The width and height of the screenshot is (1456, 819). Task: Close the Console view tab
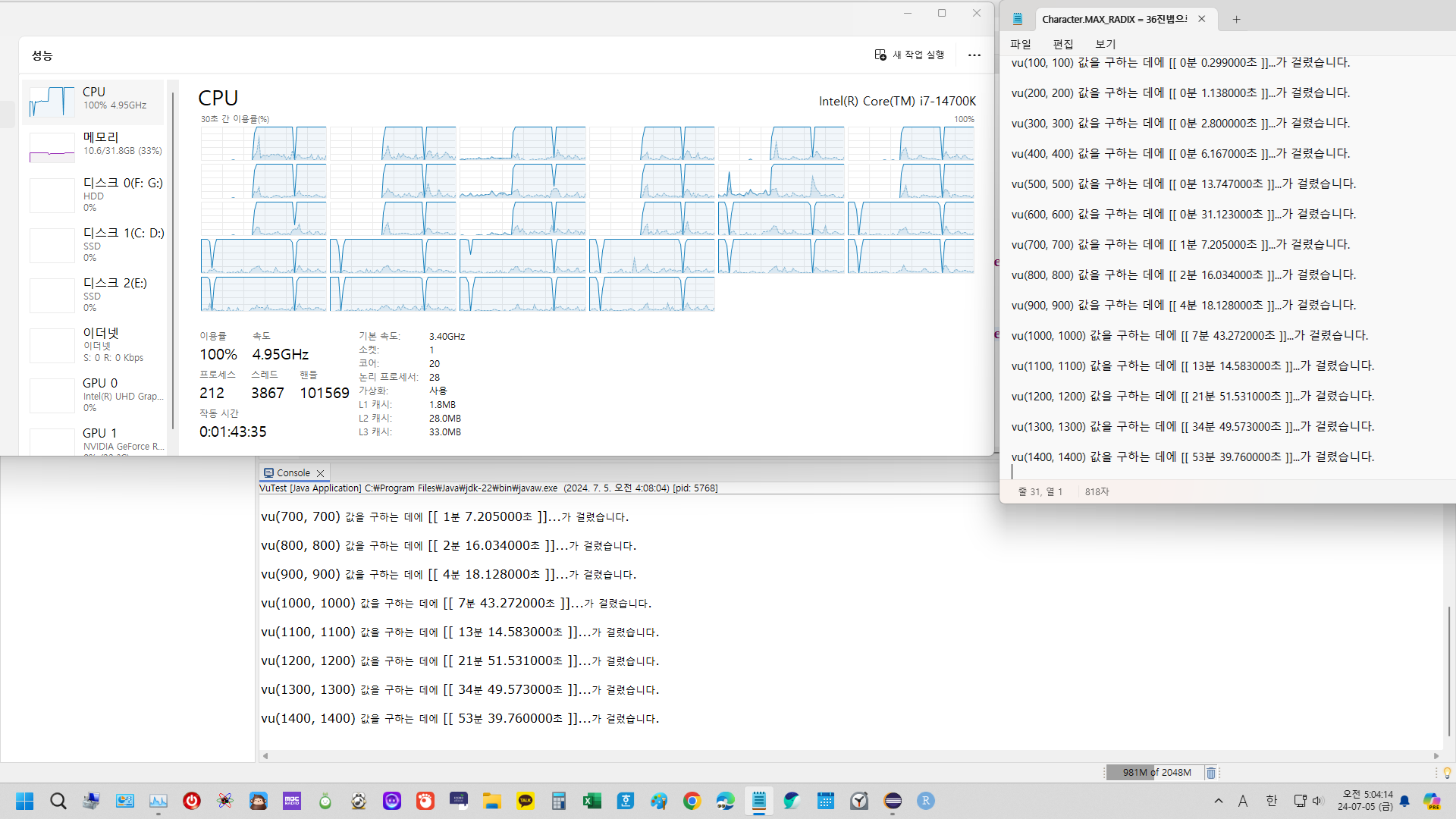(320, 473)
